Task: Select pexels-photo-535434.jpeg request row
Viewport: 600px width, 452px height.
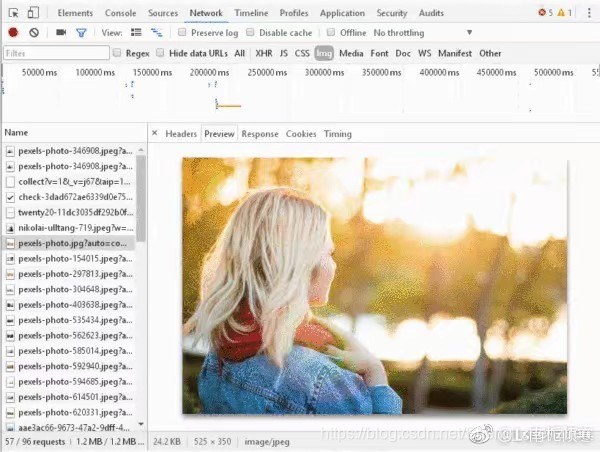Action: point(69,320)
